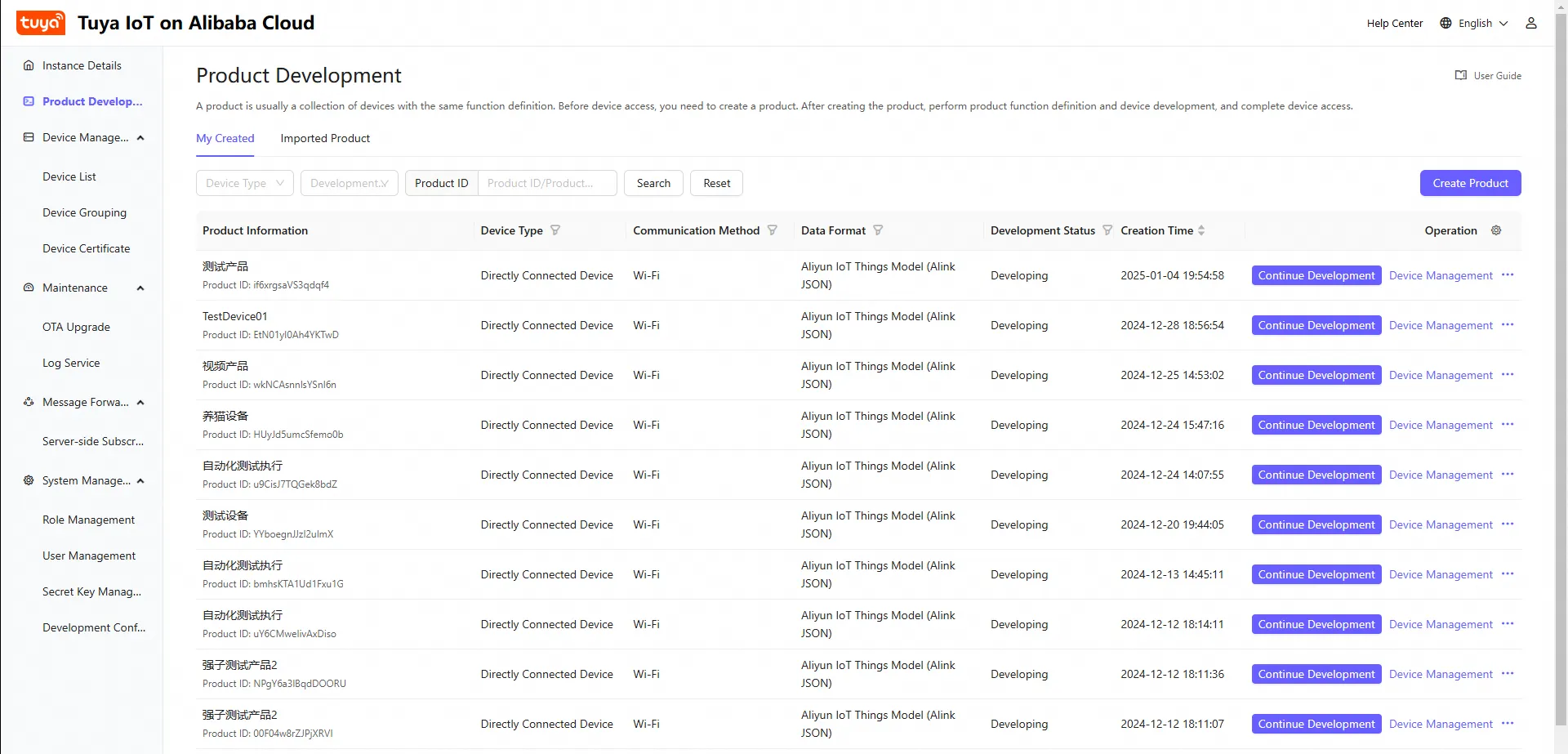Open Device Management link for 视频产品
The width and height of the screenshot is (1568, 754).
[1441, 375]
